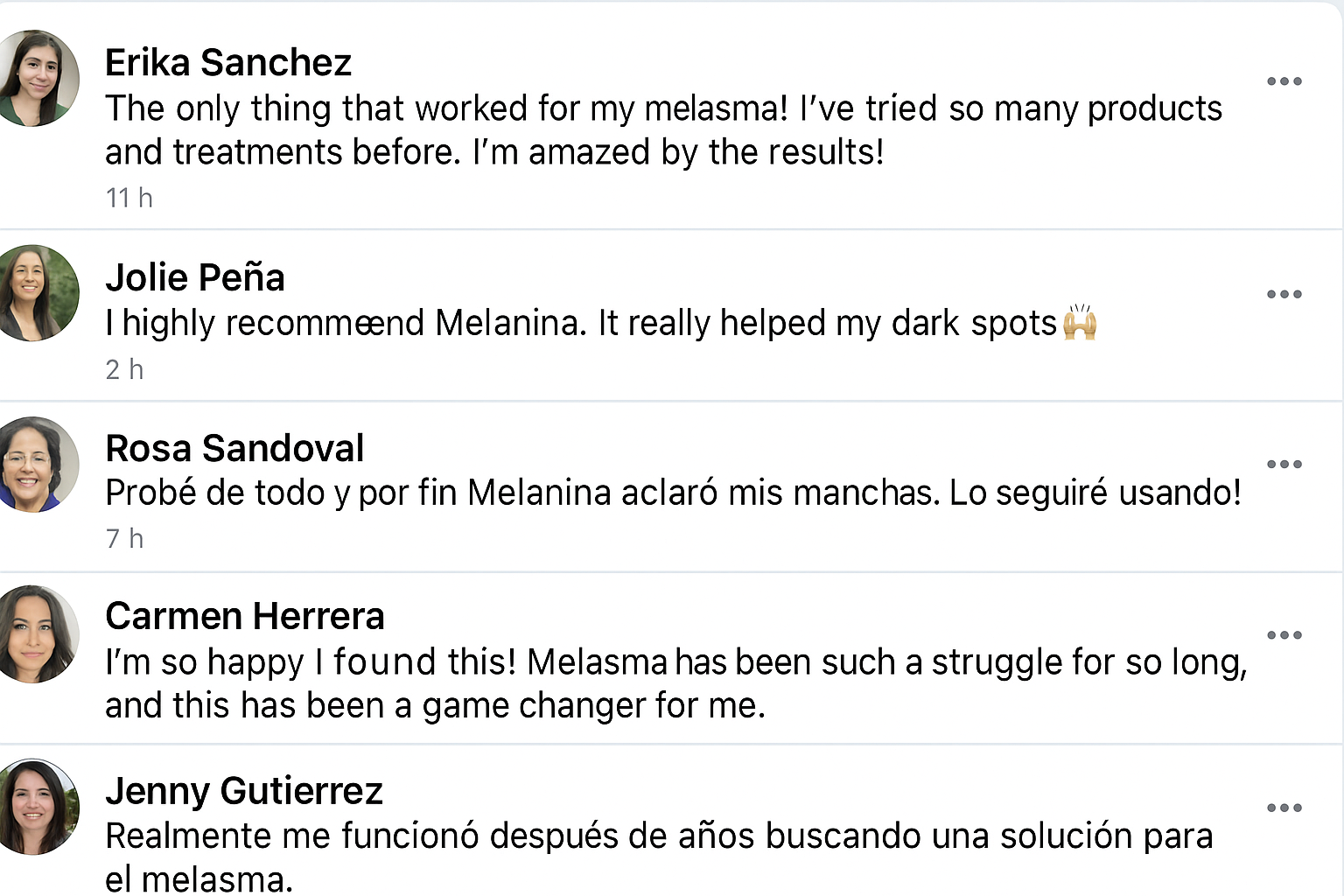Image resolution: width=1344 pixels, height=896 pixels.
Task: Open three-dot menu on Jolie Peña's comment
Action: [1284, 294]
